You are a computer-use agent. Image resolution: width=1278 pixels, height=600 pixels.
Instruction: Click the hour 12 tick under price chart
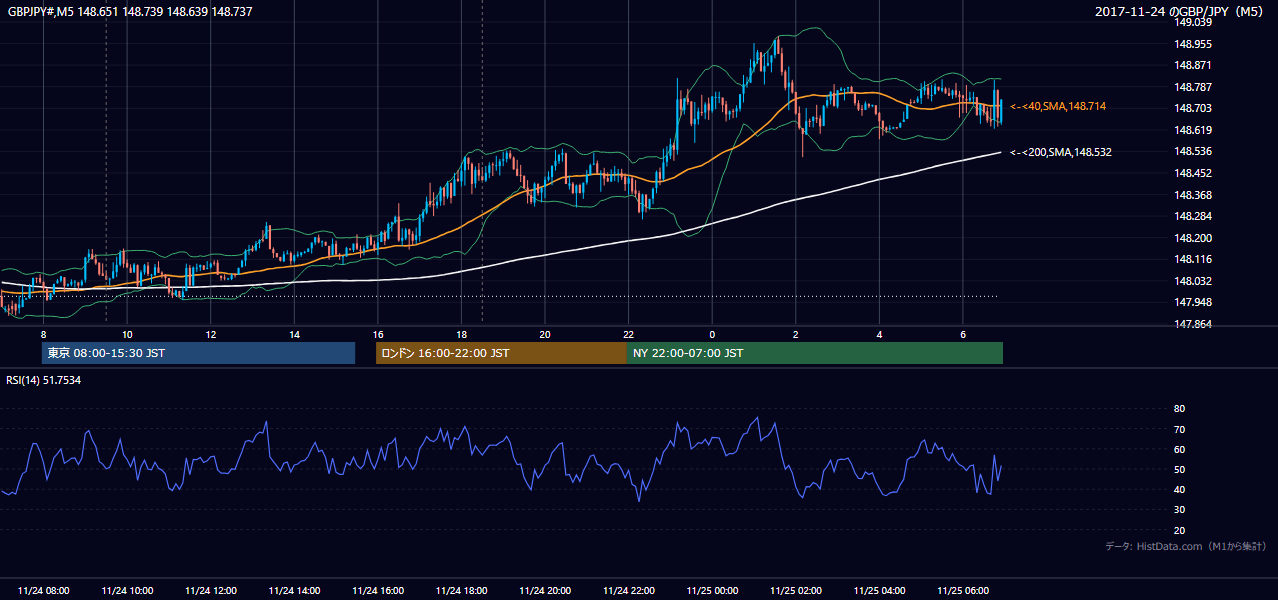tap(210, 334)
